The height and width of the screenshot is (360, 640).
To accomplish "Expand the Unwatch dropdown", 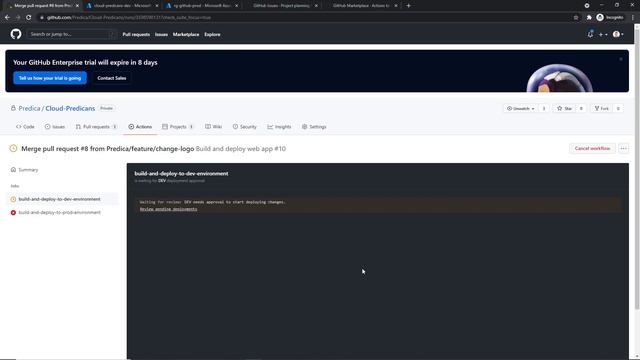I will 520,109.
